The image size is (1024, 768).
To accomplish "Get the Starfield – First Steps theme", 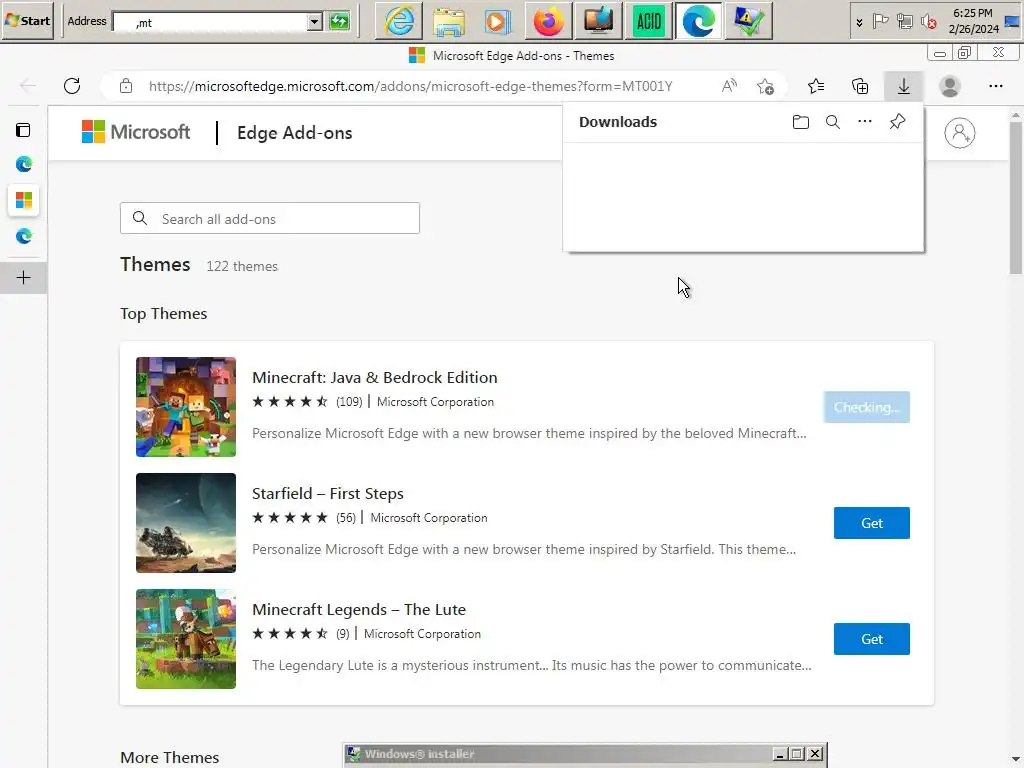I will point(871,522).
